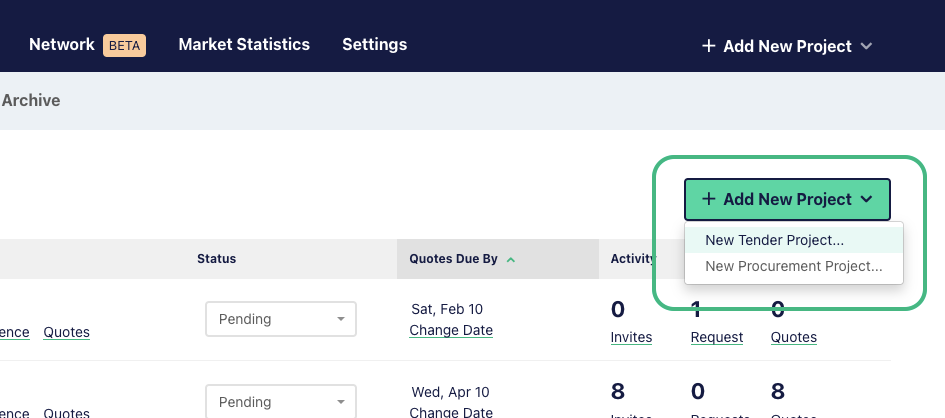Viewport: 945px width, 418px height.
Task: Expand the navigation bar Add New Project chevron
Action: [x=867, y=46]
